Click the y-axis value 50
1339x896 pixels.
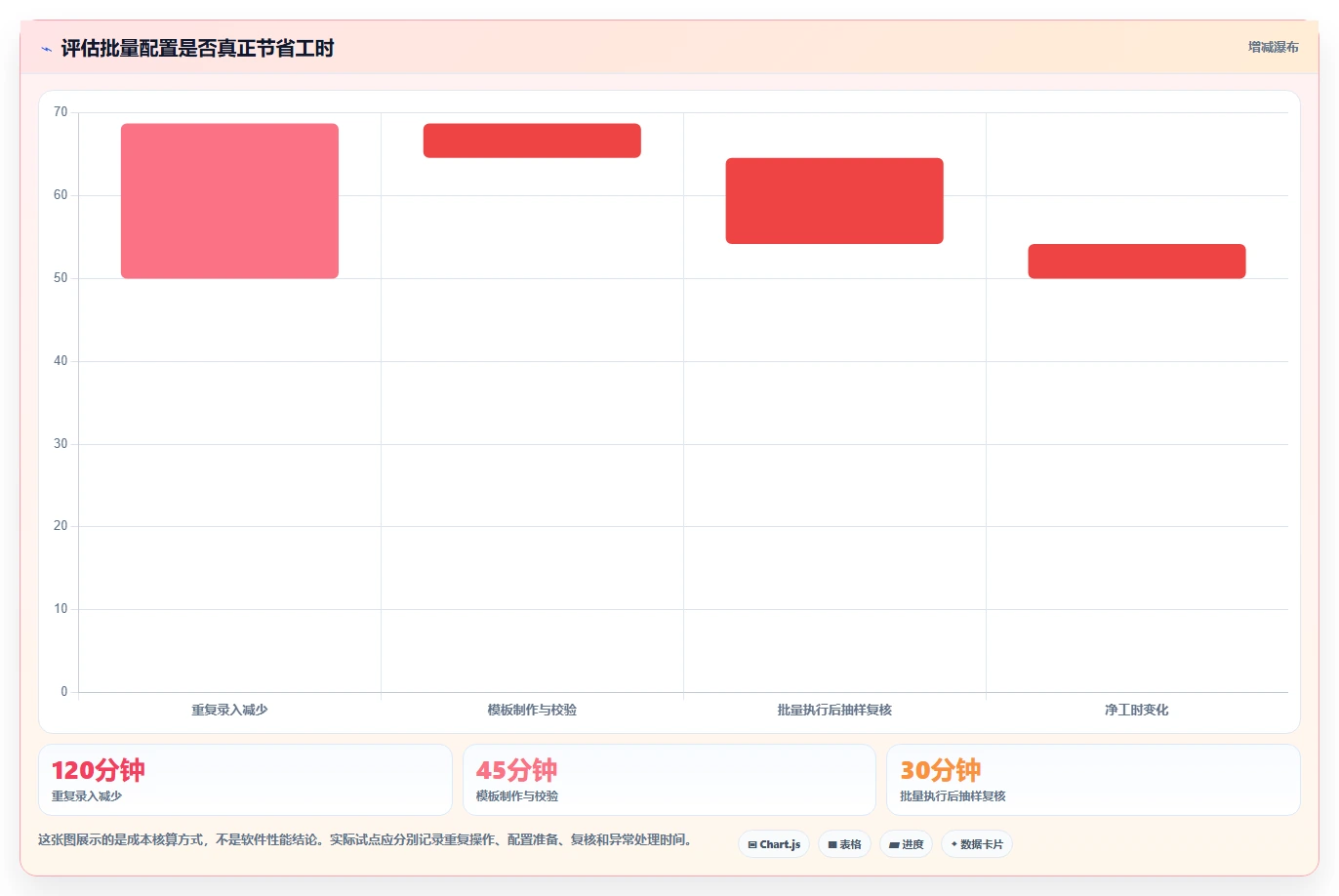(x=61, y=278)
